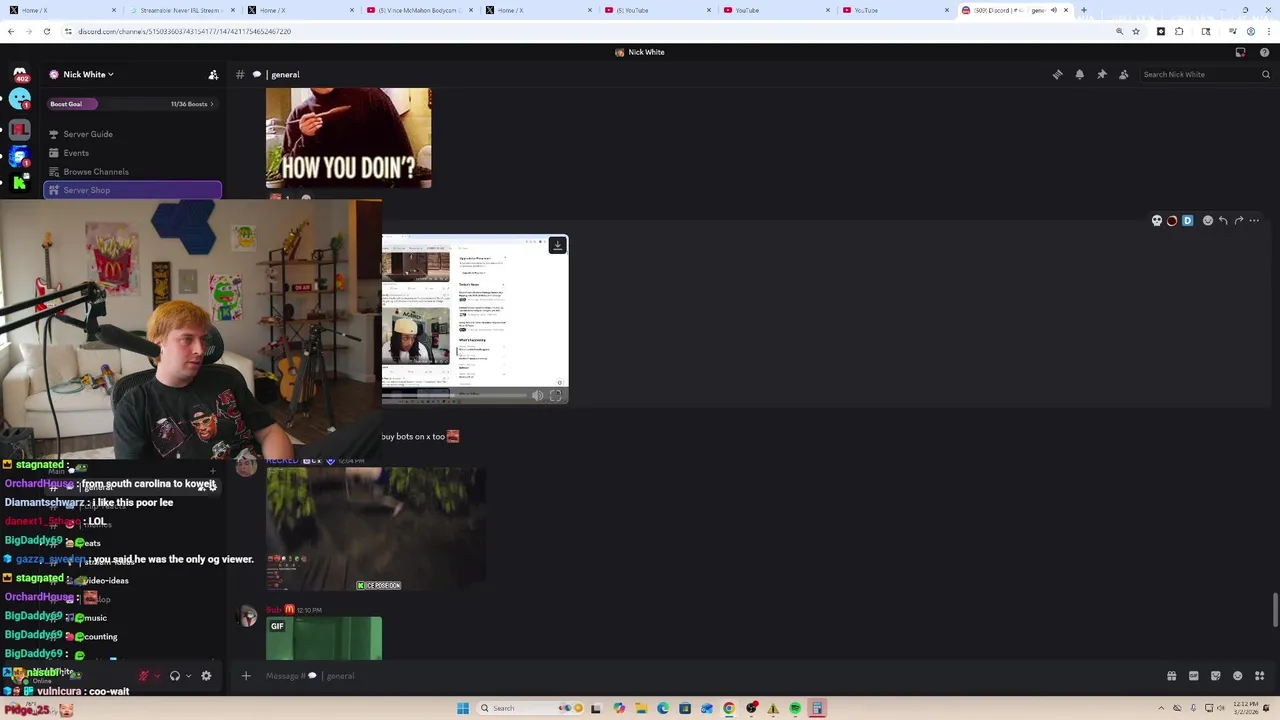Bookmark this page star icon
The width and height of the screenshot is (1280, 720).
pyautogui.click(x=1136, y=31)
